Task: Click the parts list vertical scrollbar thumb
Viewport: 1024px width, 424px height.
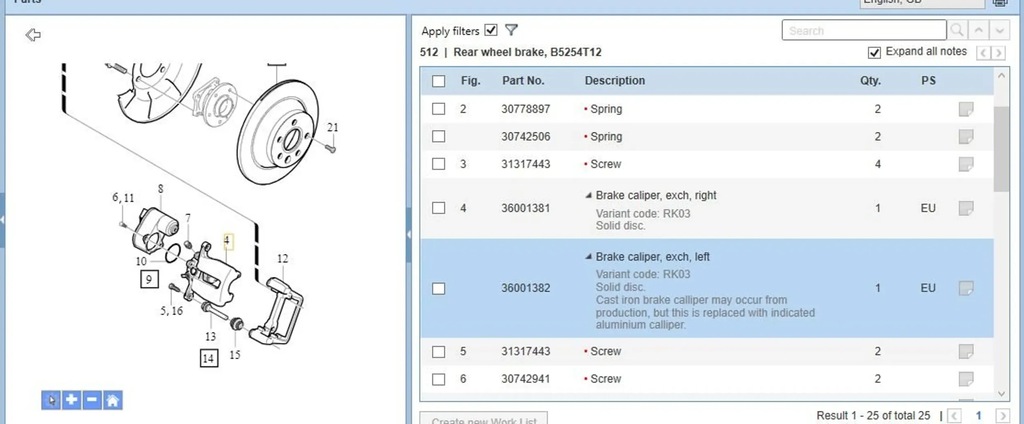Action: (x=1001, y=149)
